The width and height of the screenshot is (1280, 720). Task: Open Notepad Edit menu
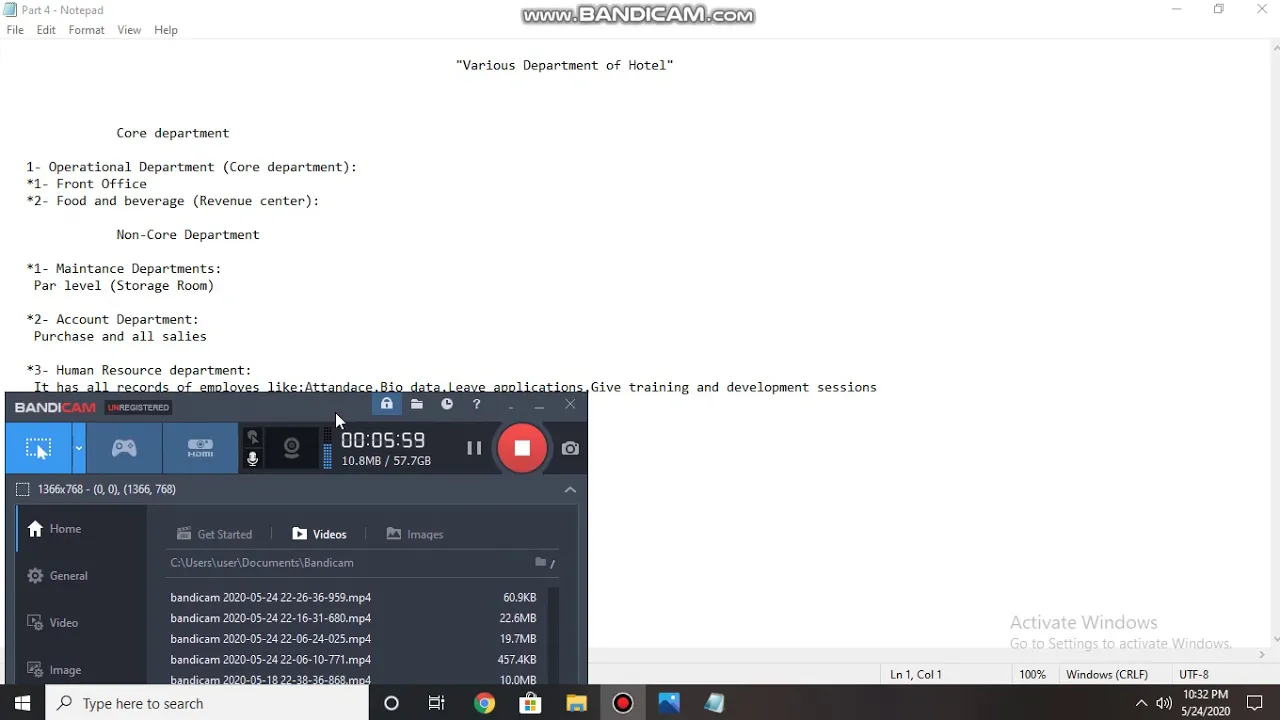click(46, 30)
